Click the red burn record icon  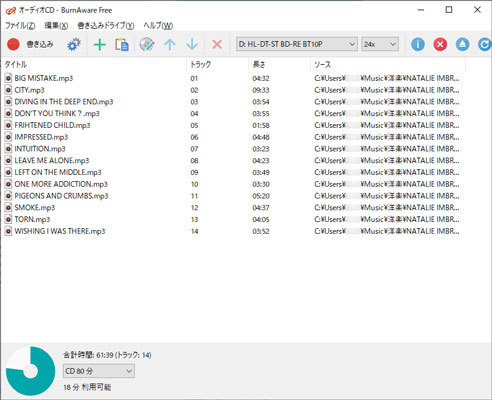tap(13, 44)
